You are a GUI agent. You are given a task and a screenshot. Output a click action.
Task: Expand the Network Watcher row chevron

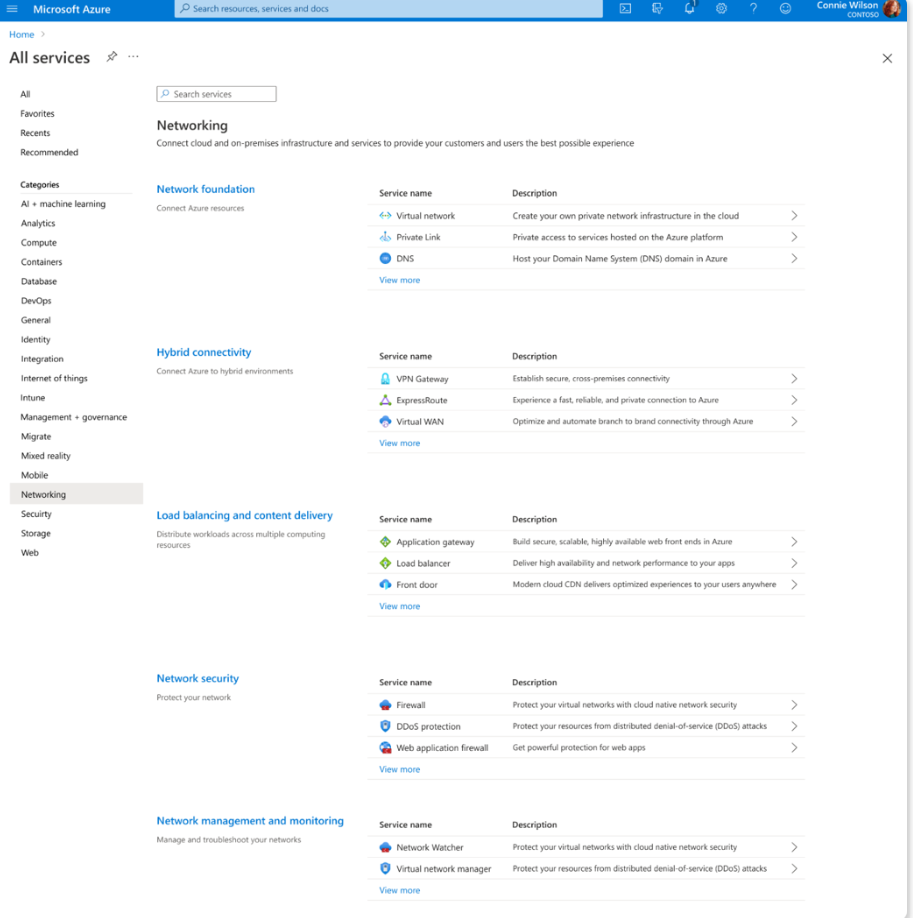click(x=794, y=847)
